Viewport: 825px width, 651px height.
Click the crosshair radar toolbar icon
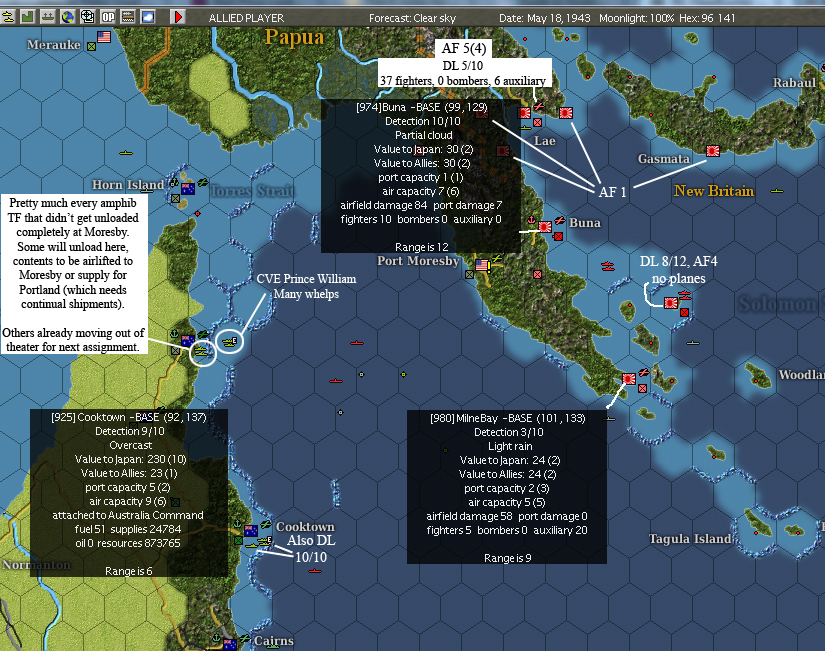click(x=87, y=17)
